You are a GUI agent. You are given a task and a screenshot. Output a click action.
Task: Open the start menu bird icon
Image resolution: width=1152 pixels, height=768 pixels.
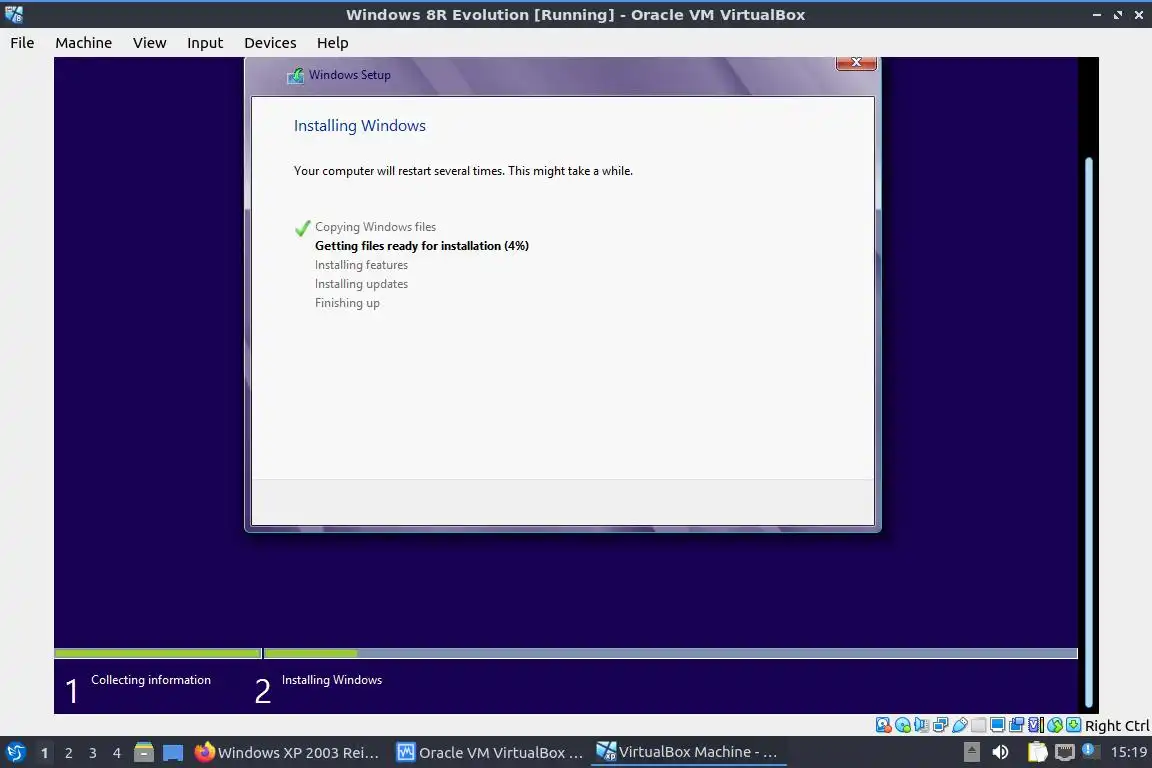point(16,752)
